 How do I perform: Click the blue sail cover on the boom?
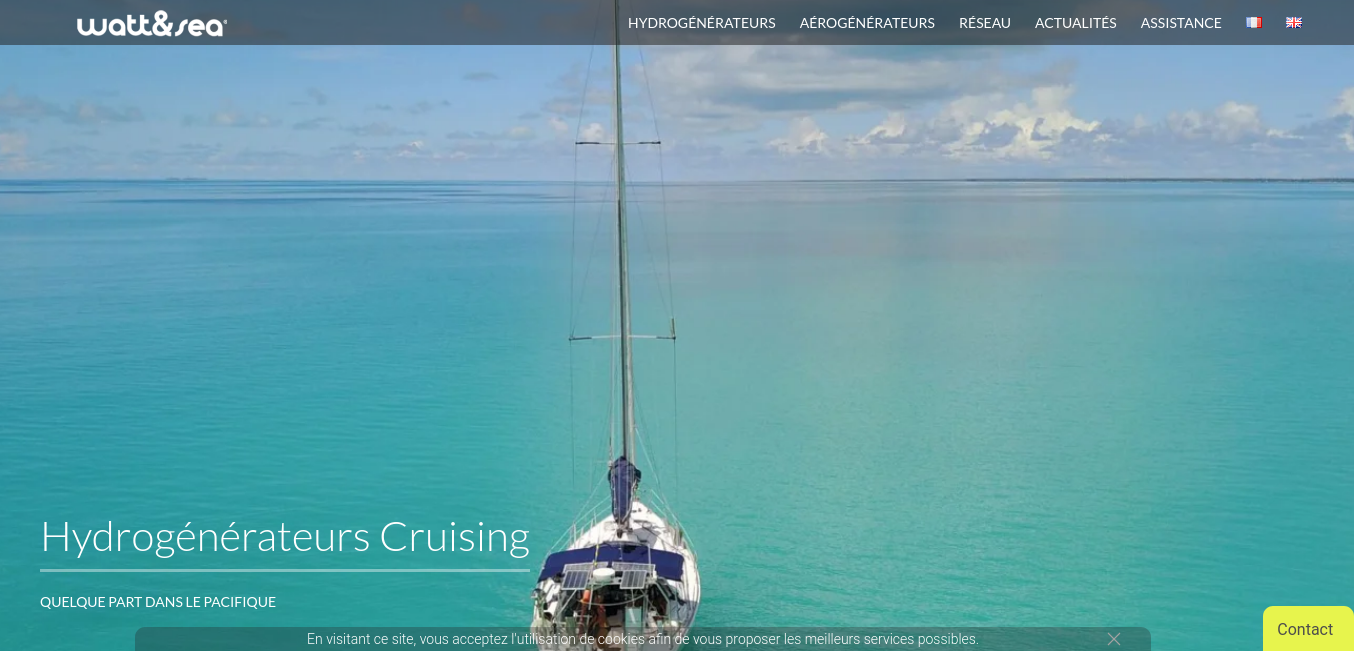pos(624,488)
